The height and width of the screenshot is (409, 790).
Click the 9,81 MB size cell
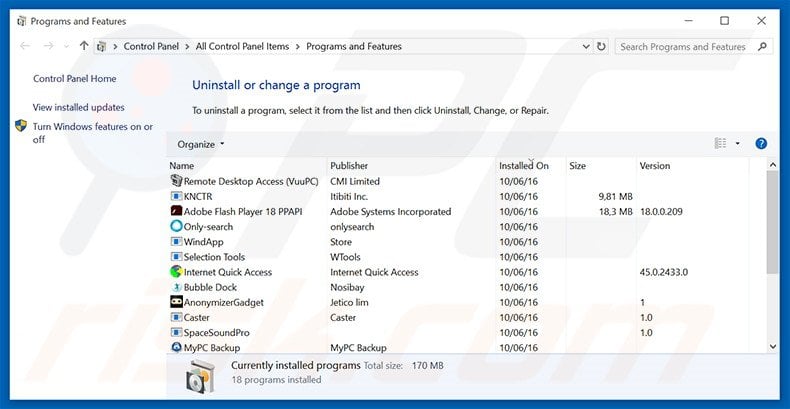(615, 196)
